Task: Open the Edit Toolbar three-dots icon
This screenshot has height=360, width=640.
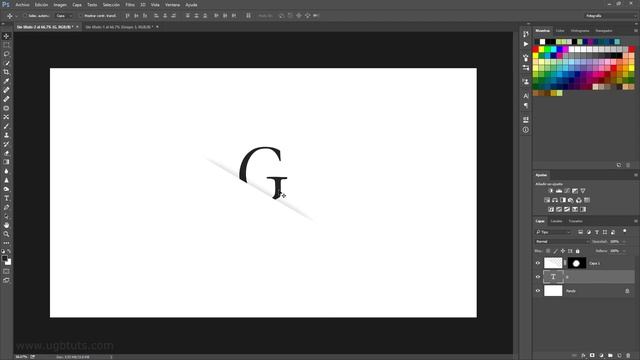Action: [x=6, y=243]
